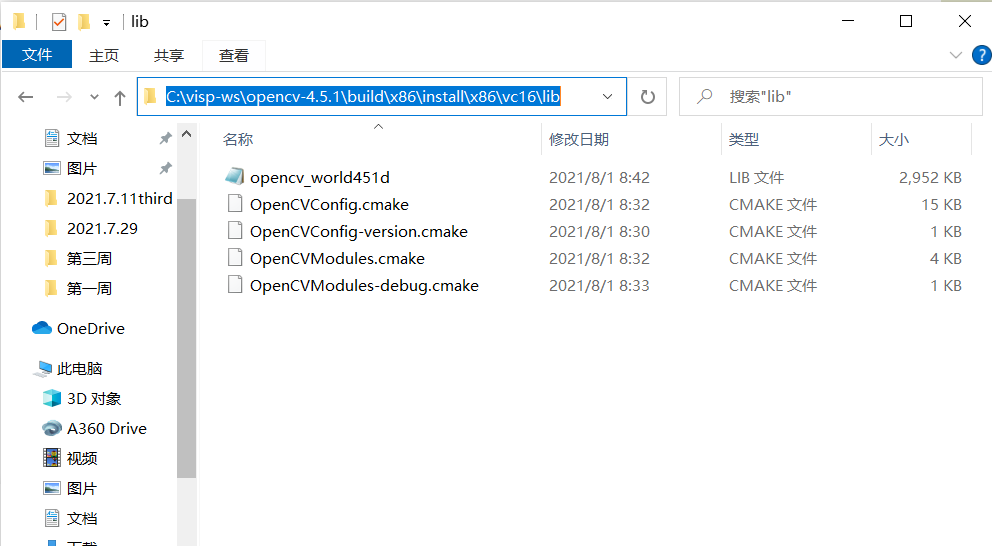Screen dimensions: 992x546
Task: Open OneDrive in navigation pane
Action: (90, 328)
